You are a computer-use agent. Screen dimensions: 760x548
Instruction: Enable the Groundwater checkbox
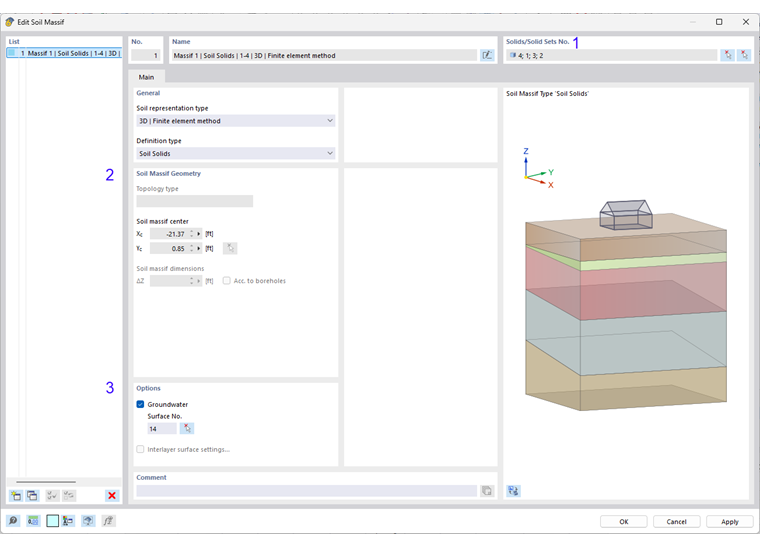point(140,404)
